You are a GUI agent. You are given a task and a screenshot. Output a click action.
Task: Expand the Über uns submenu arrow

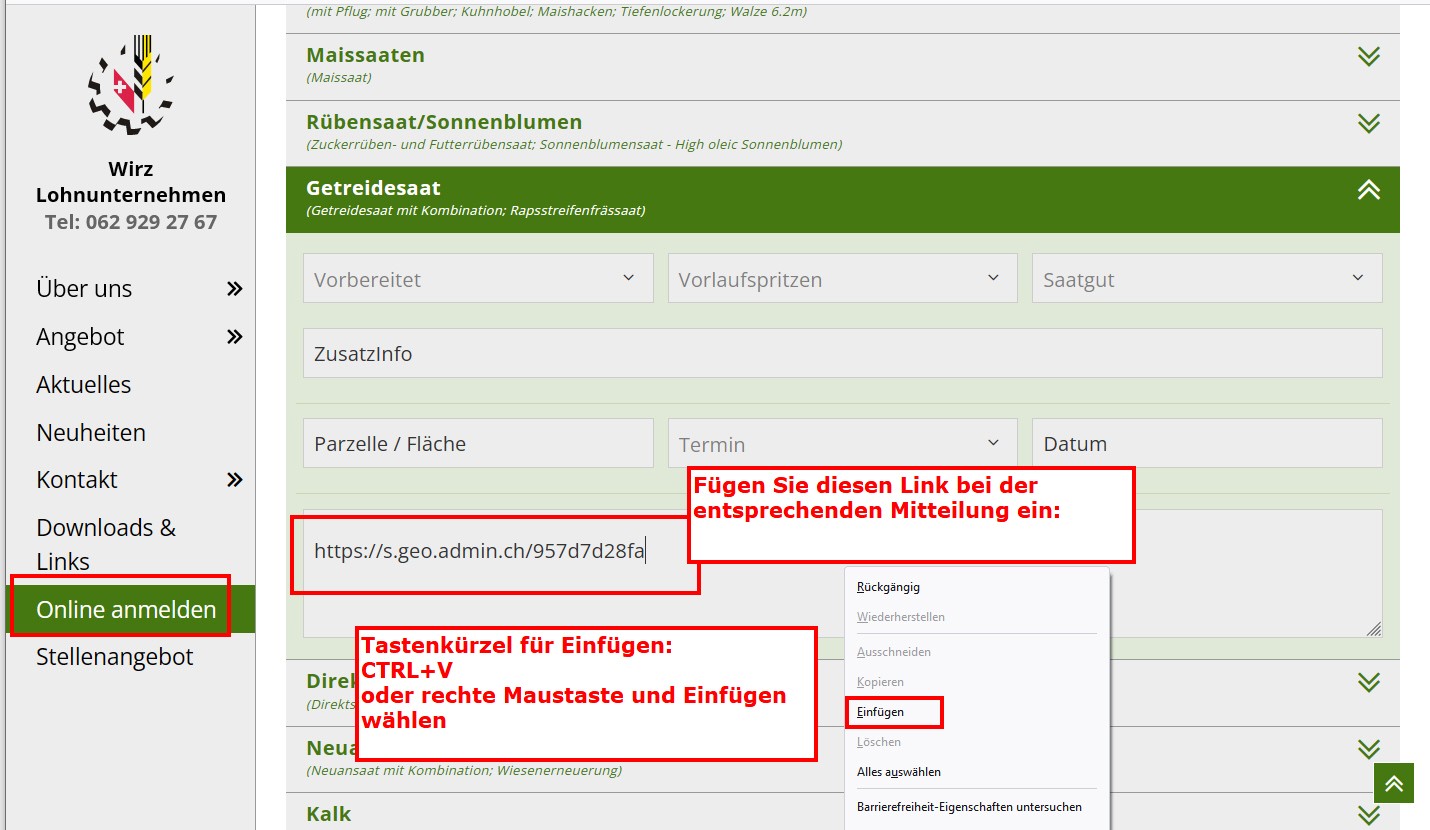[x=234, y=289]
